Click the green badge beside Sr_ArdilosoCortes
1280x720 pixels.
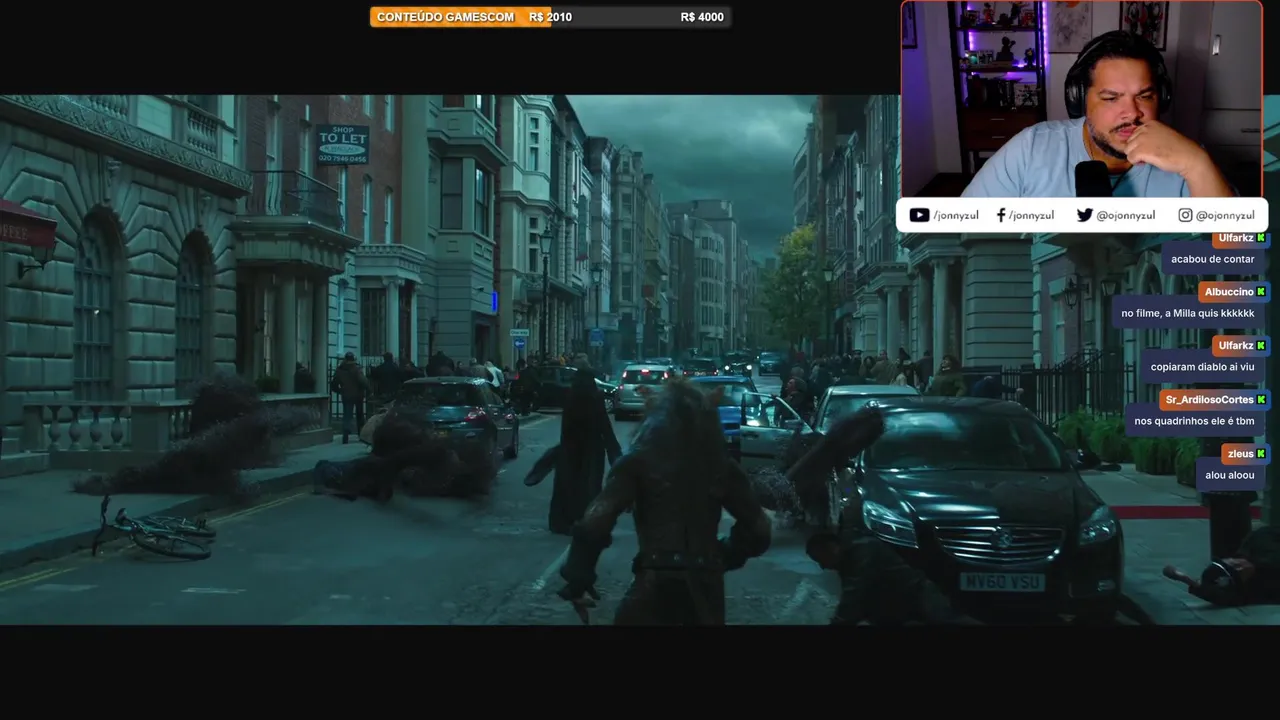point(1261,400)
